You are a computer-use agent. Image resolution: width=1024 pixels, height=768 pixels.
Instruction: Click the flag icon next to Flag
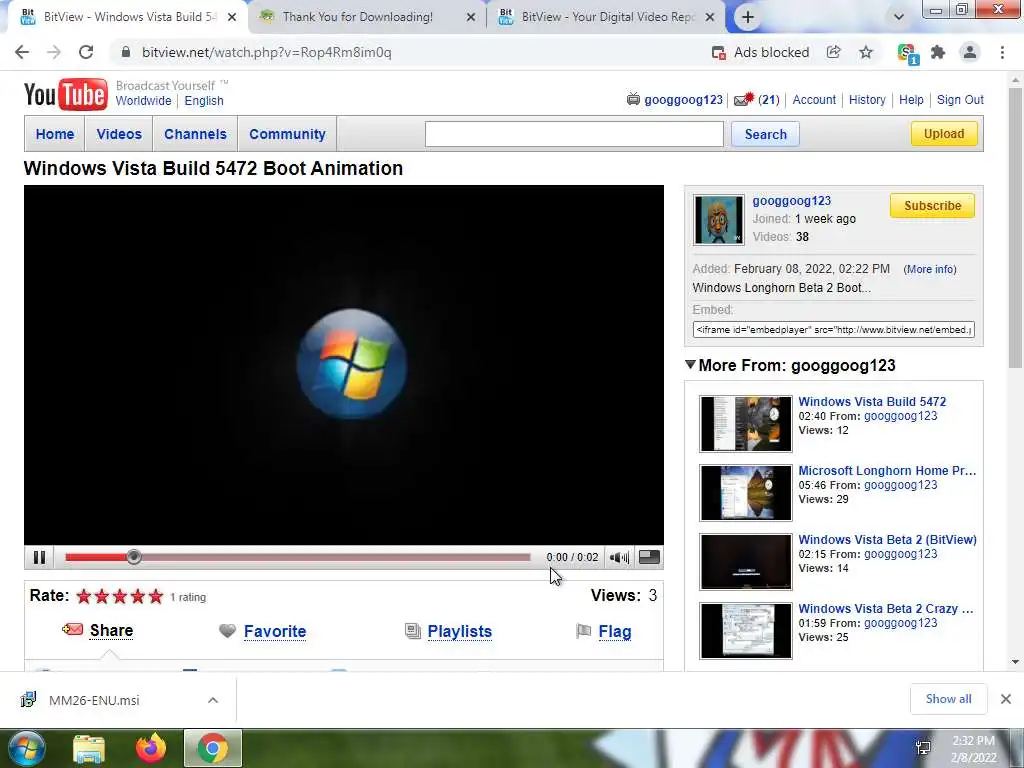[x=583, y=631]
